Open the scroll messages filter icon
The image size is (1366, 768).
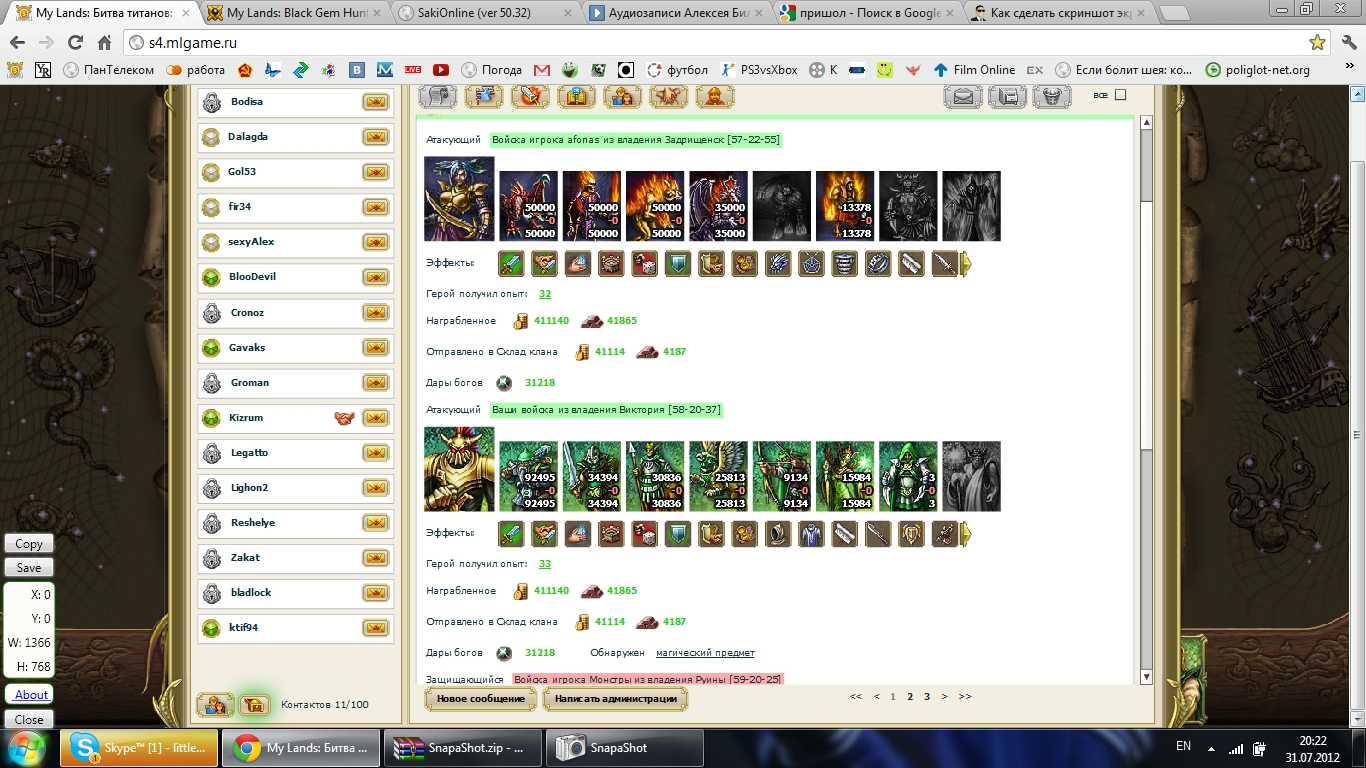pos(438,97)
